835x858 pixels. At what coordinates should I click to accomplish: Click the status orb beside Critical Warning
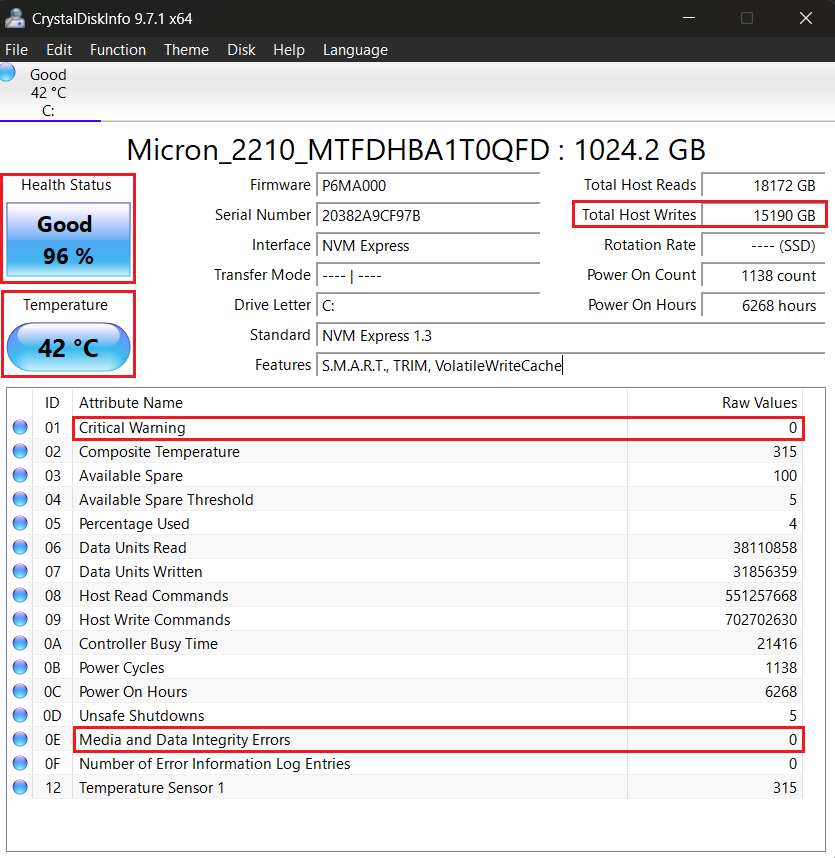coord(20,428)
